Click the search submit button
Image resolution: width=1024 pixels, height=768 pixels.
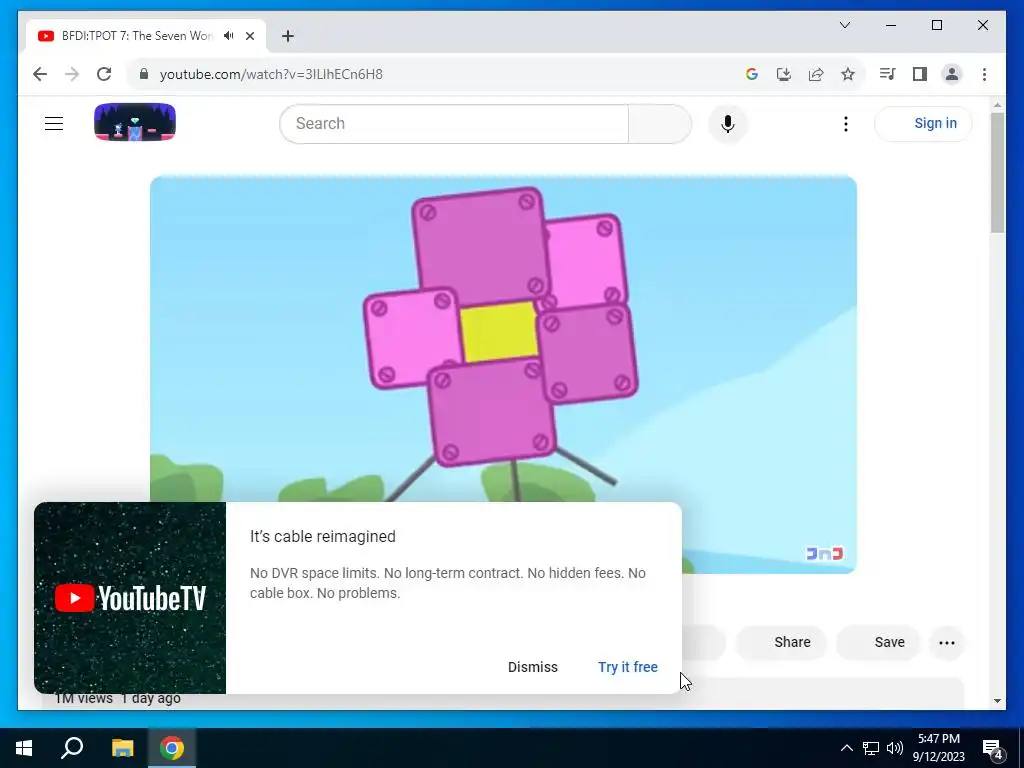[660, 123]
